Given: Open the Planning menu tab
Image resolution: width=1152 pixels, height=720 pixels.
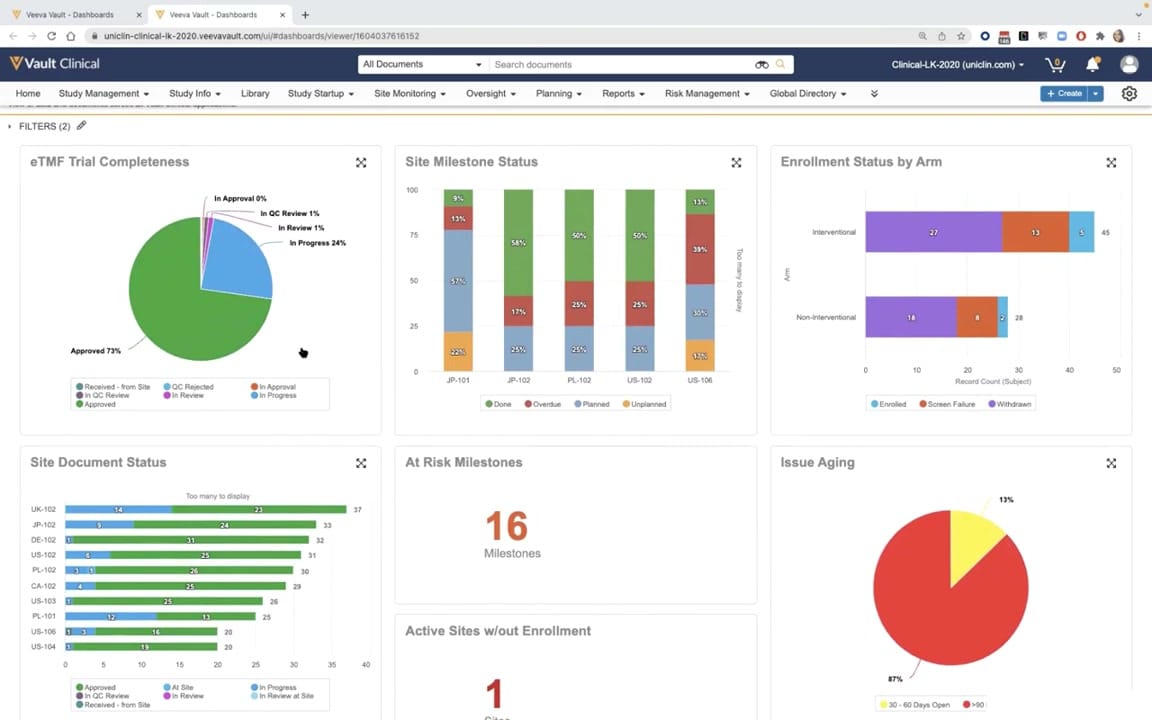Looking at the screenshot, I should (x=558, y=94).
